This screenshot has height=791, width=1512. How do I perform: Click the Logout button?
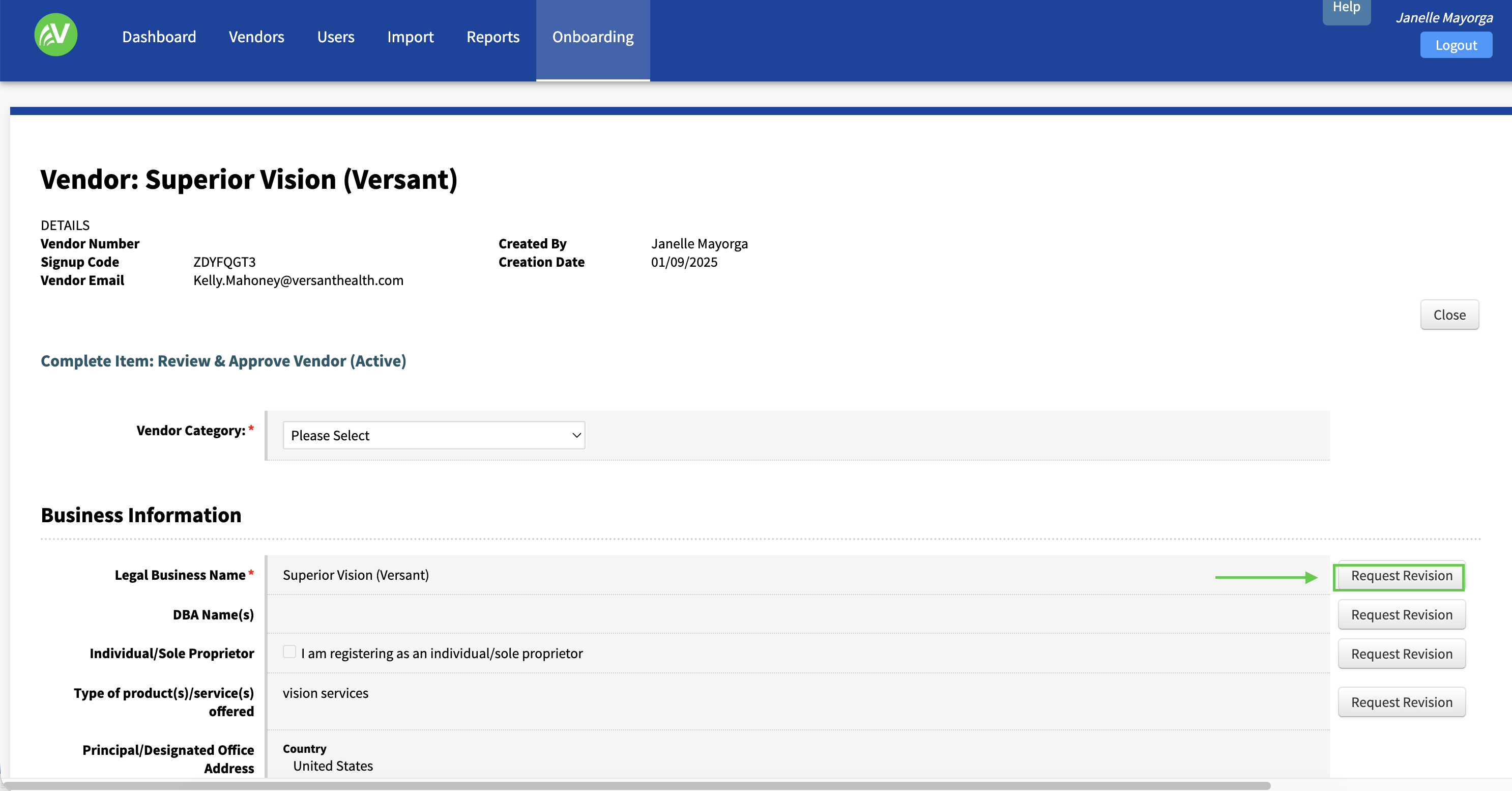[x=1456, y=45]
